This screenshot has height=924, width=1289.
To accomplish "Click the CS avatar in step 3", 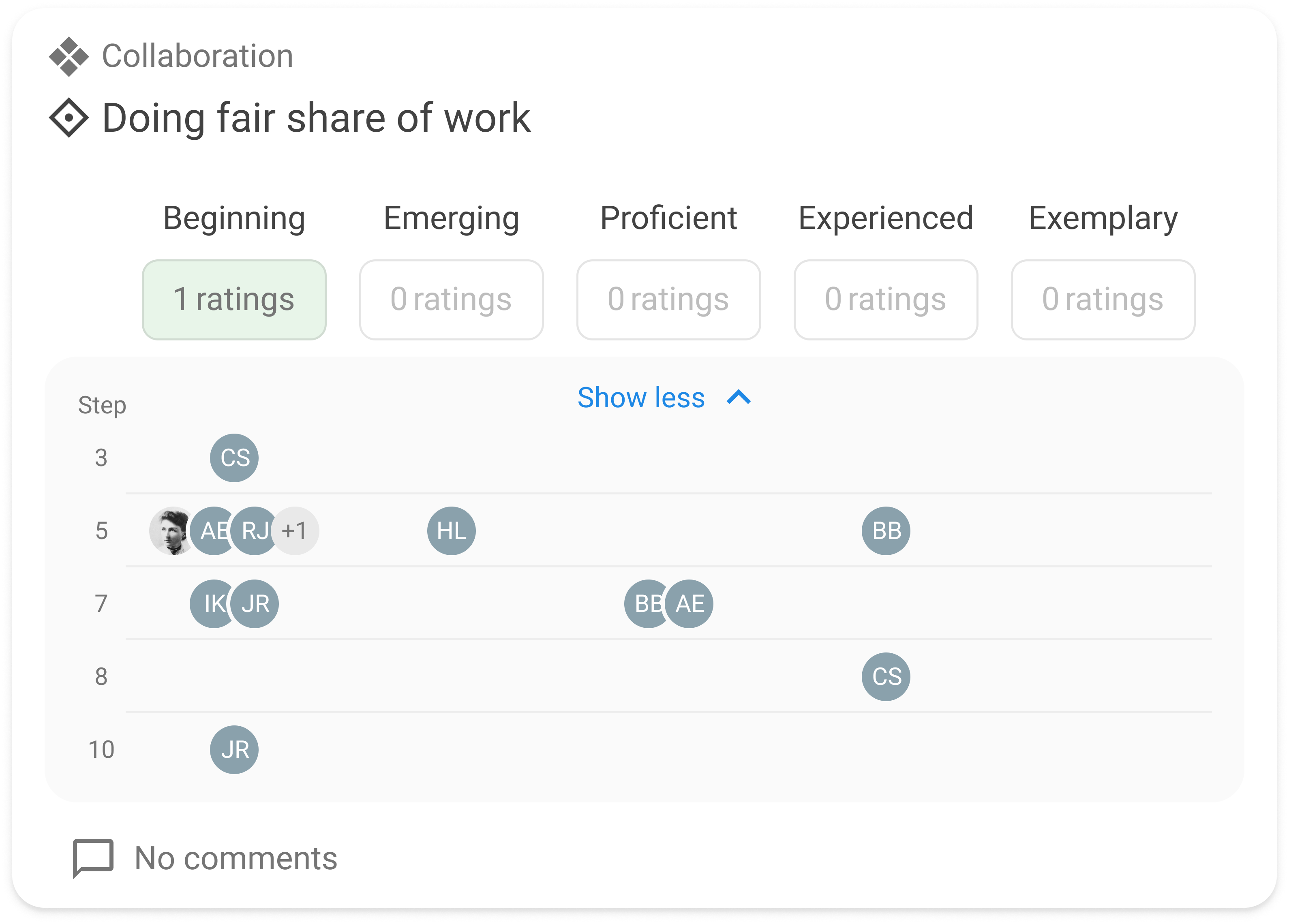I will coord(234,458).
